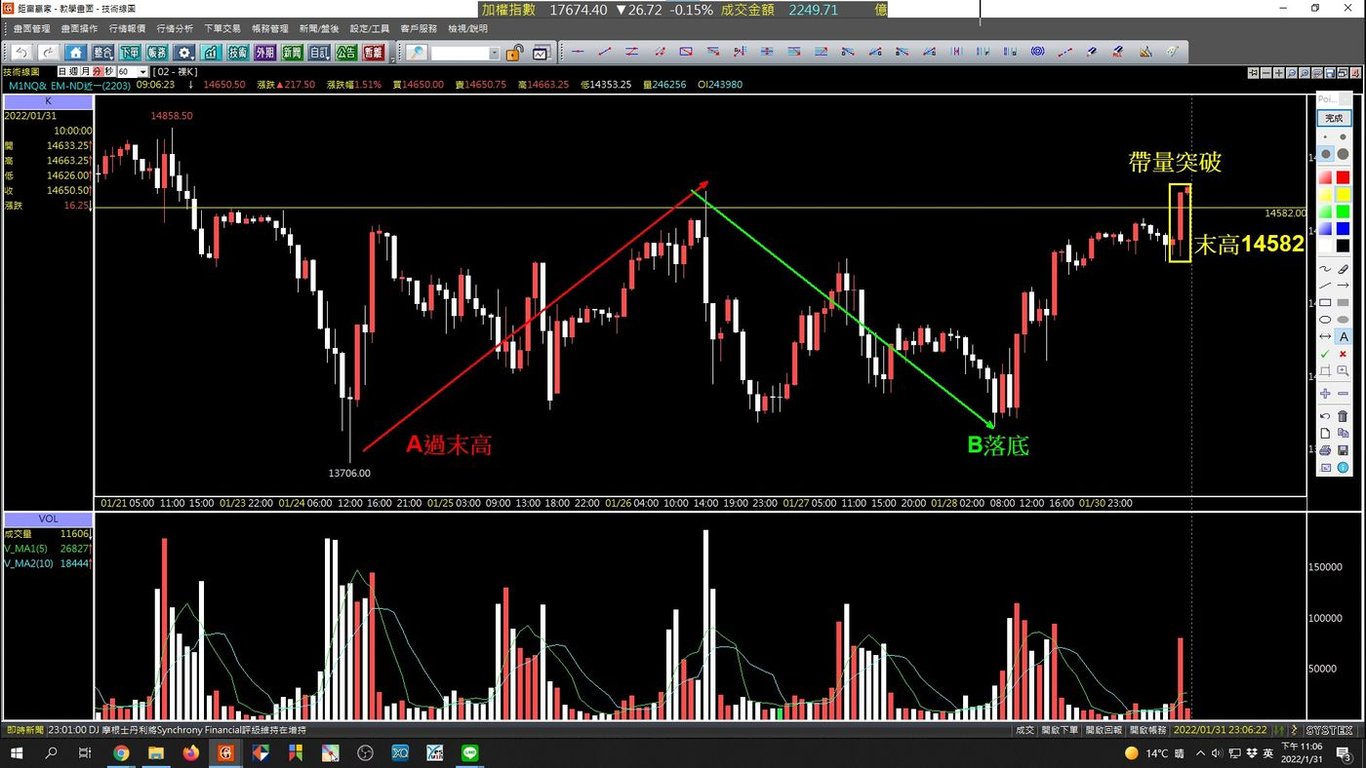Open the 下單 order toolbar button
This screenshot has width=1366, height=768.
point(130,52)
